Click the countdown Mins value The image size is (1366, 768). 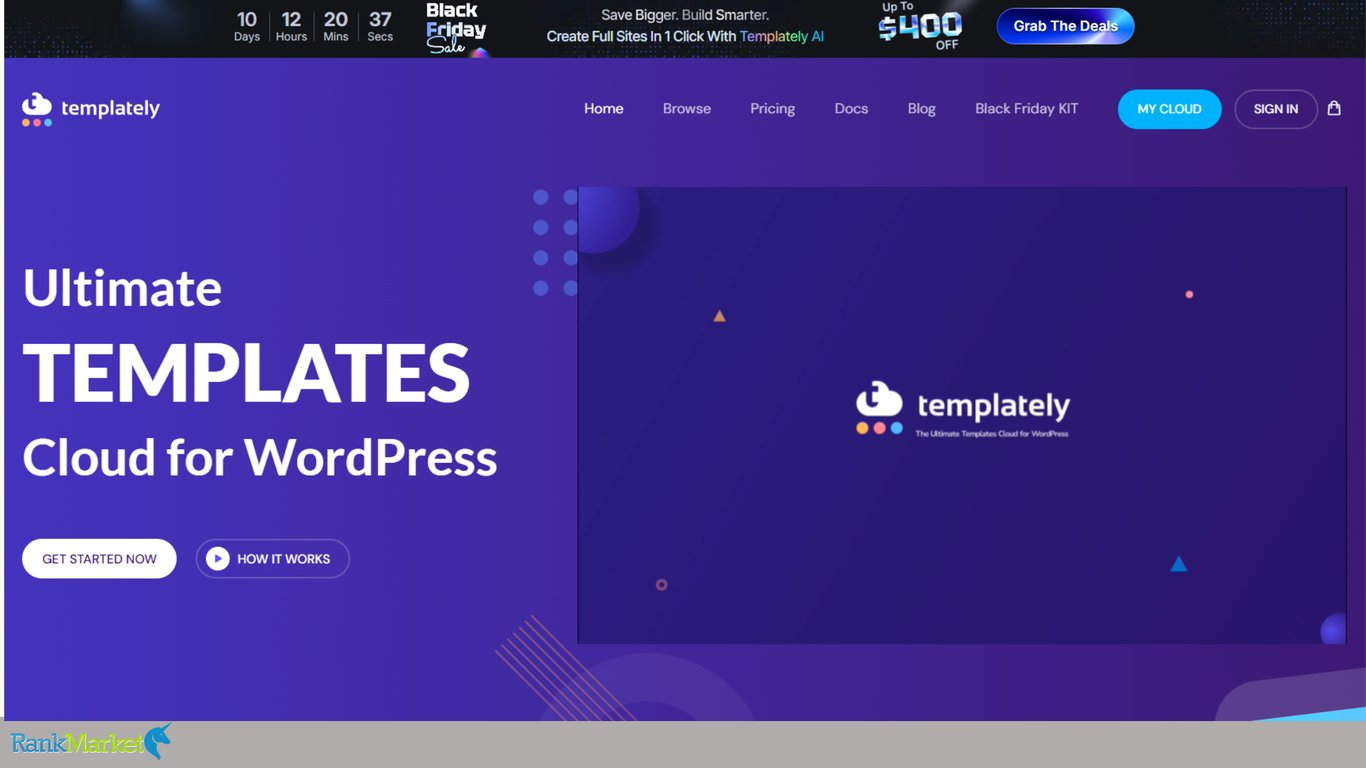336,20
